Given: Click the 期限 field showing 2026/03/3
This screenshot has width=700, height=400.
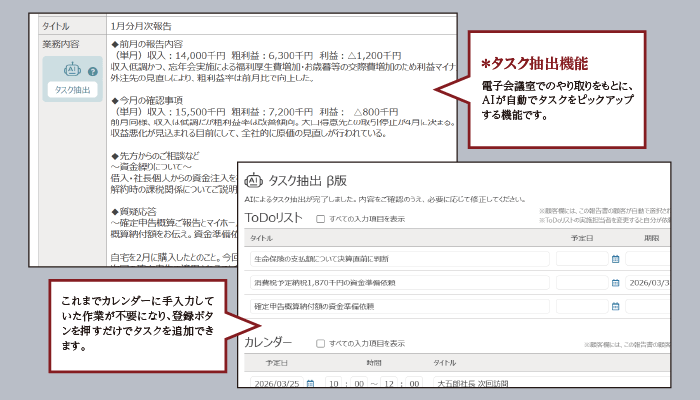Looking at the screenshot, I should tap(648, 283).
